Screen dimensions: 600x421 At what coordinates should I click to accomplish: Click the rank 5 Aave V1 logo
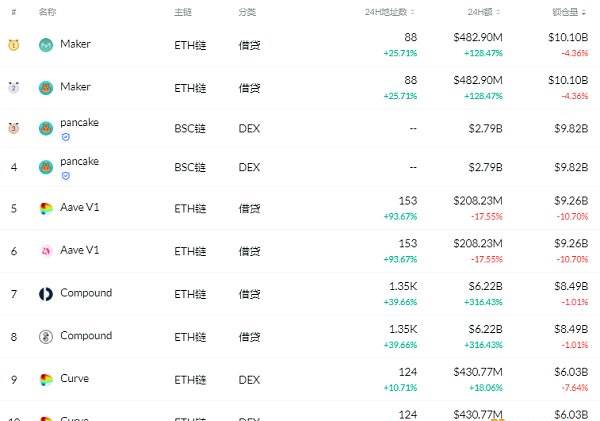pos(46,209)
